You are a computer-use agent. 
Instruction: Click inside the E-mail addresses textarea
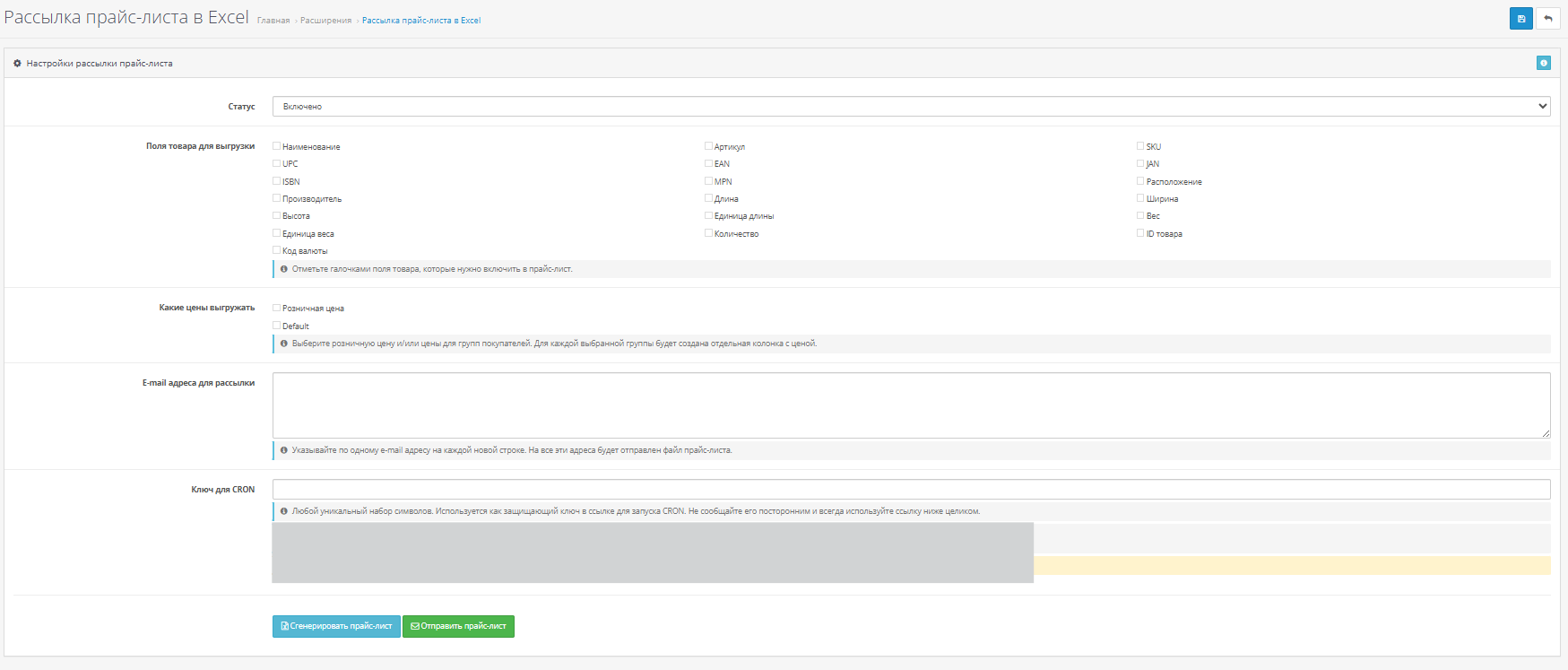(911, 405)
